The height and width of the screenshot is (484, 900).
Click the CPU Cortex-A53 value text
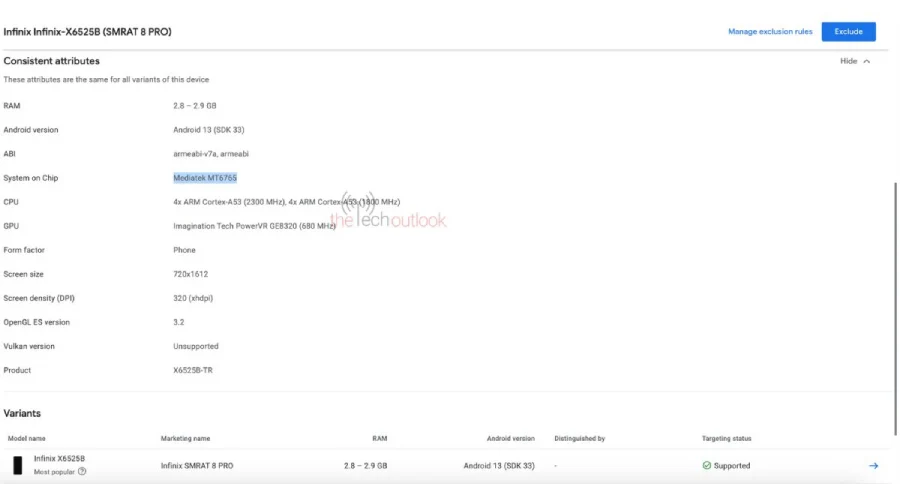tap(286, 202)
